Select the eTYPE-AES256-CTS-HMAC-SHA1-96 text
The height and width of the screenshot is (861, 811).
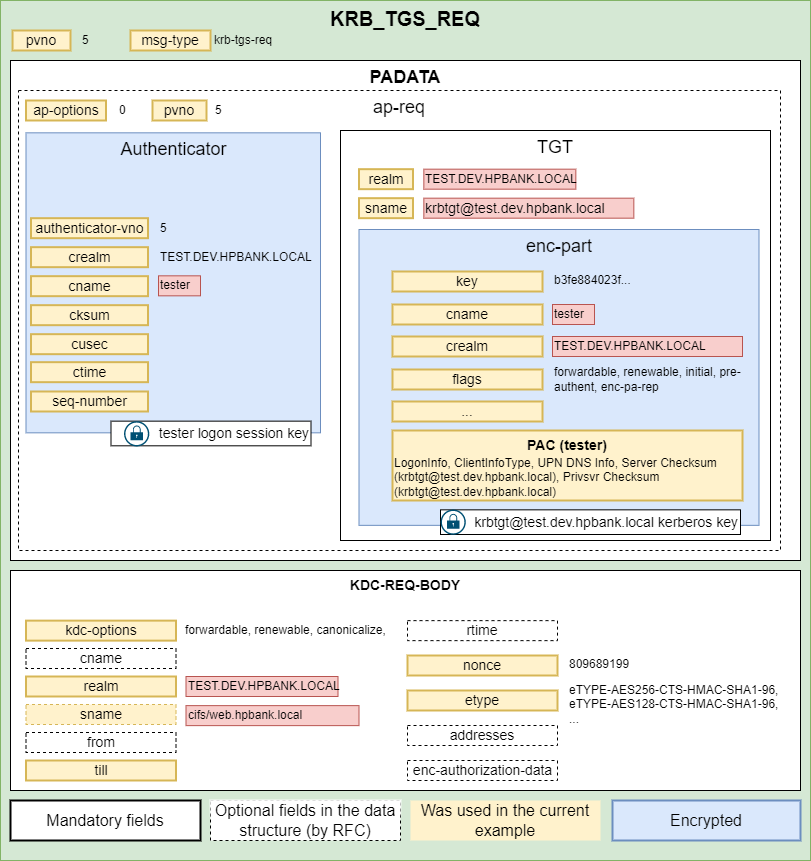[x=672, y=690]
